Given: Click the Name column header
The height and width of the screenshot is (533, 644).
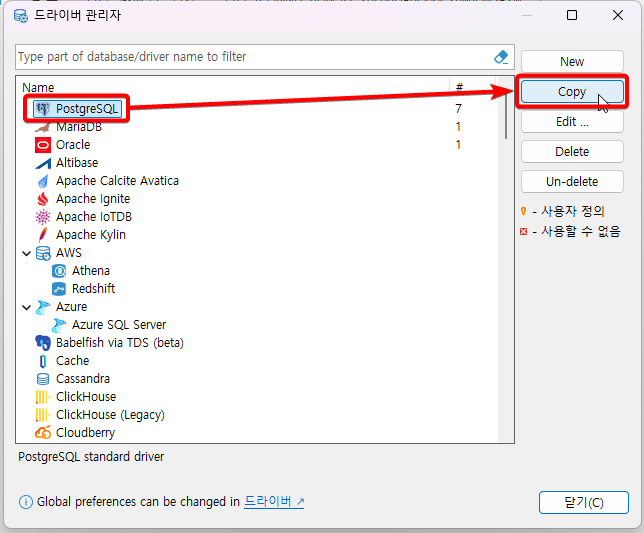Looking at the screenshot, I should 38,87.
